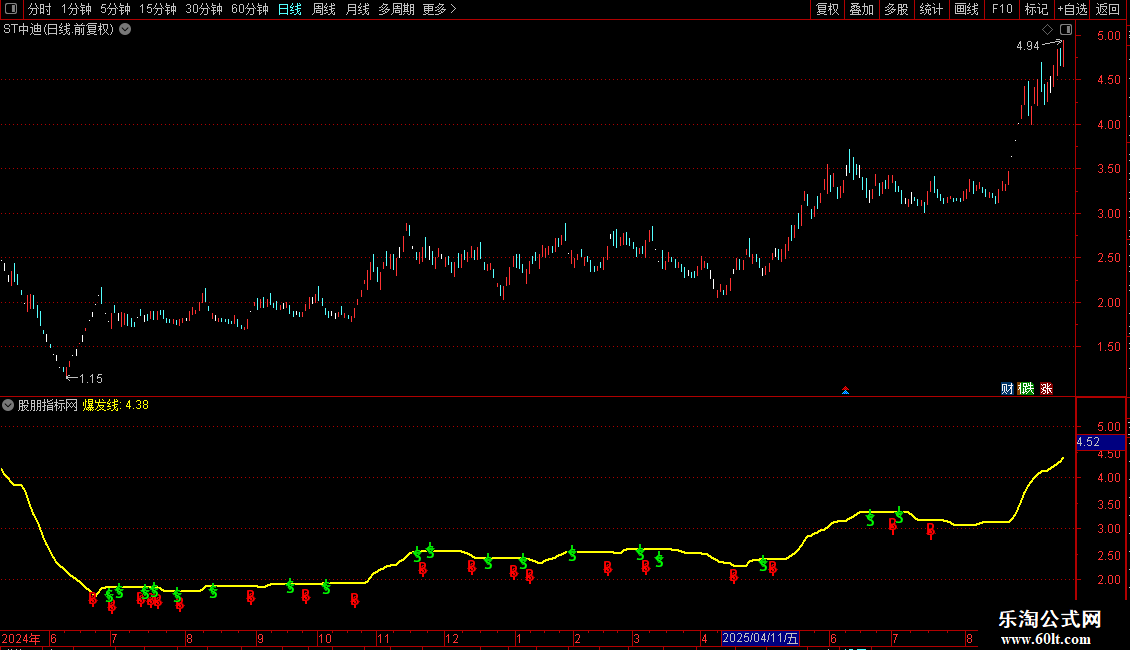Viewport: 1130px width, 650px height.
Task: Open 统计 statistics
Action: pos(931,9)
